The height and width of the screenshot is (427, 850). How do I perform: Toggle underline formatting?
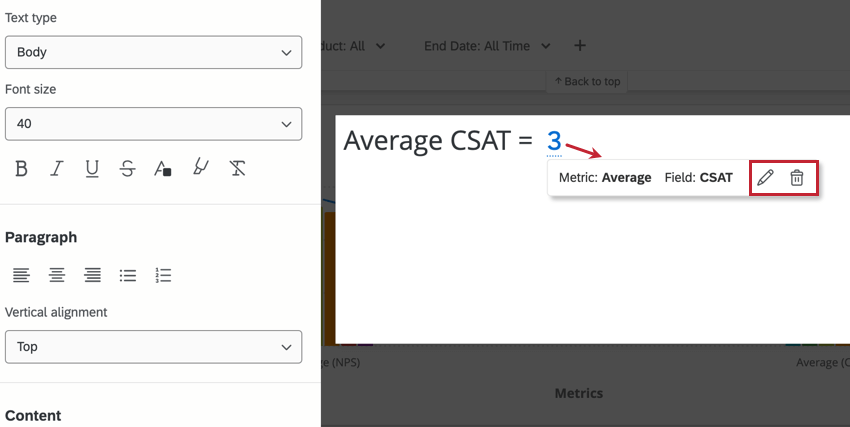tap(92, 169)
